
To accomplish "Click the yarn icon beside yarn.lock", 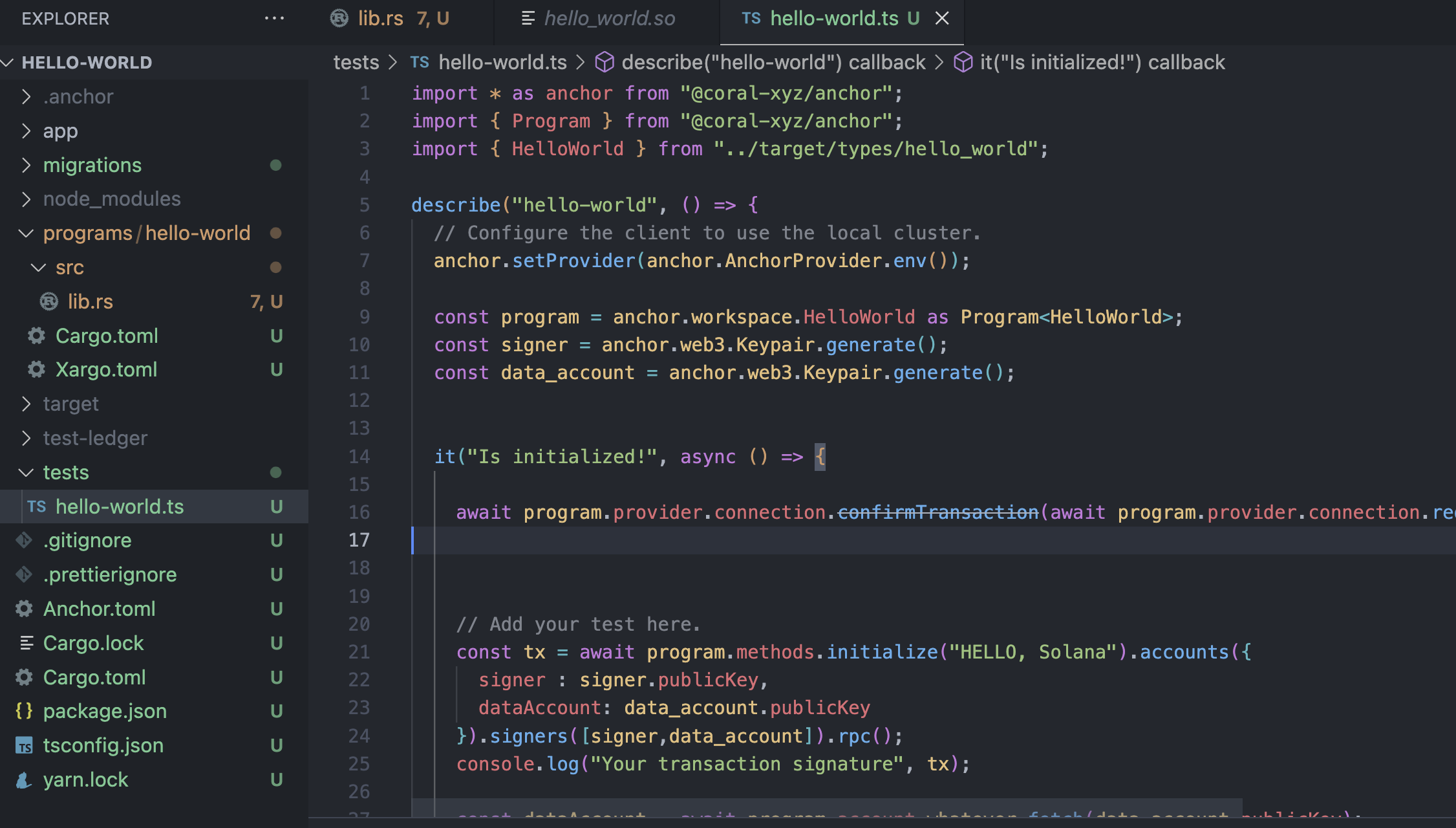I will [24, 779].
